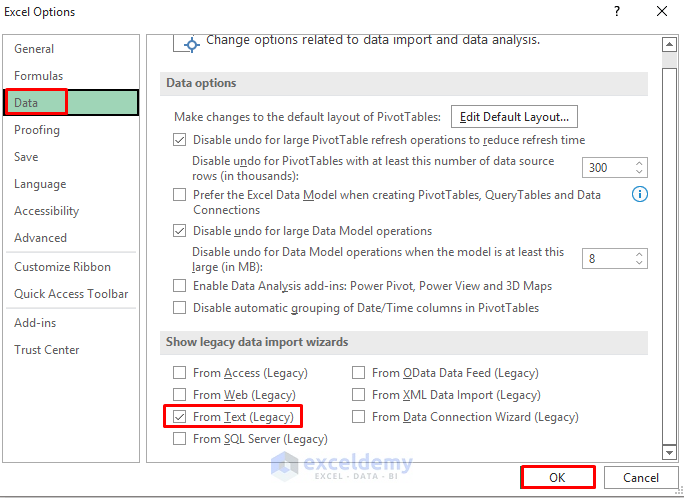Tick From SQL Server (Legacy) checkbox
Screen dimensions: 684x498
pos(180,439)
